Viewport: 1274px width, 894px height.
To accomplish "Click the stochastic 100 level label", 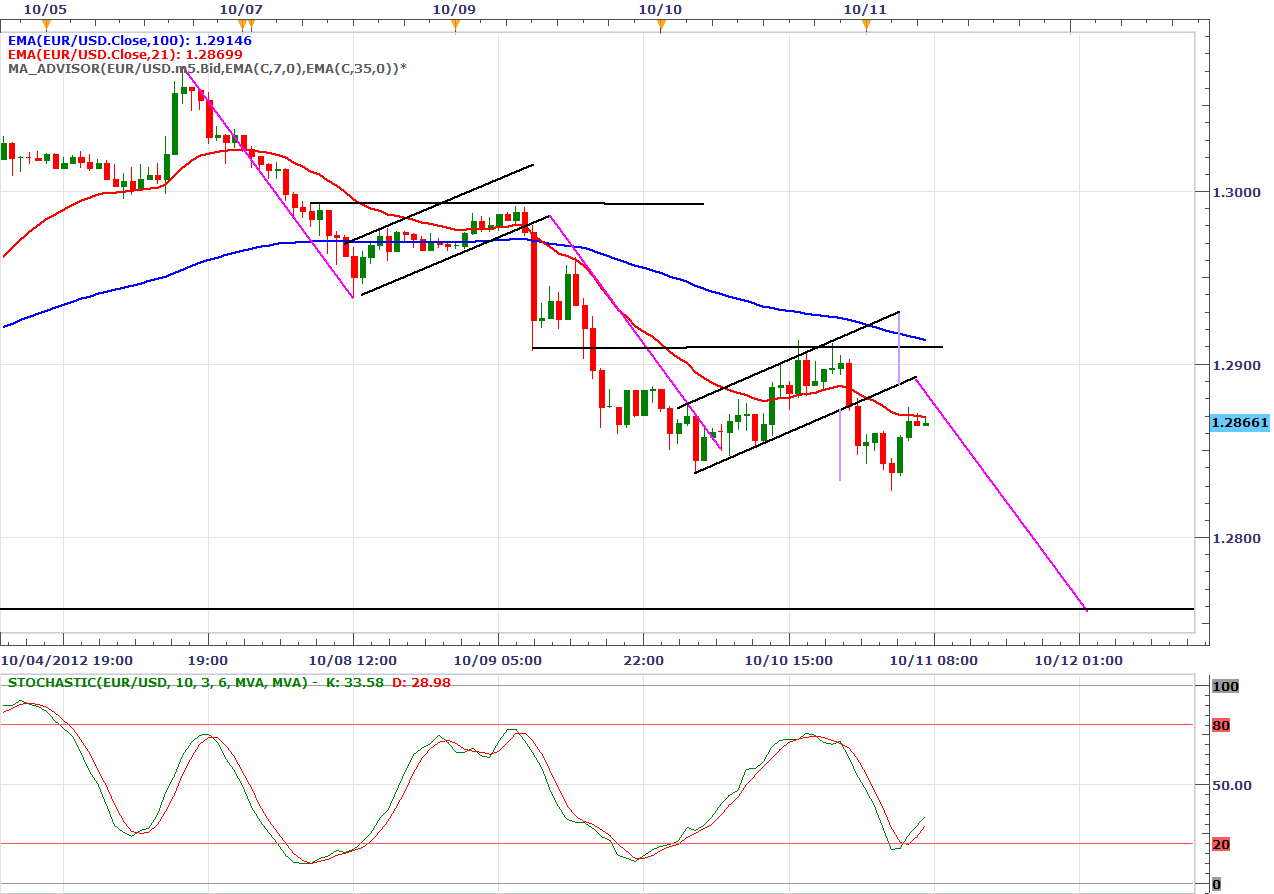I will click(x=1224, y=686).
